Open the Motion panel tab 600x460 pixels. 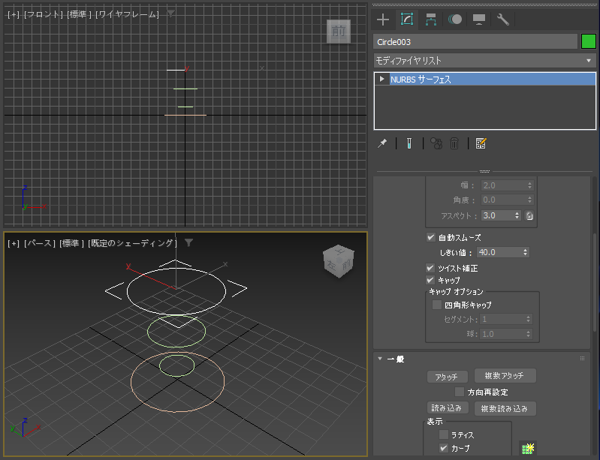tap(455, 20)
